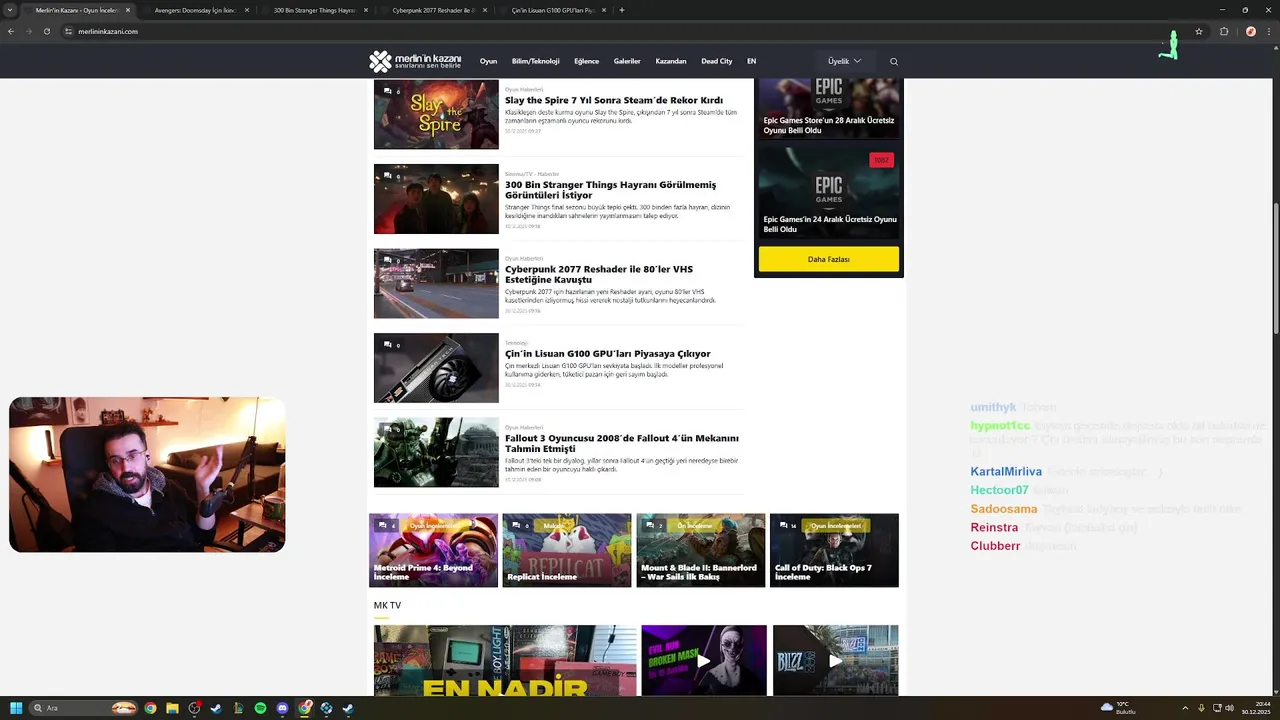Viewport: 1280px width, 720px height.
Task: Open the weather widget in taskbar
Action: tap(1118, 708)
